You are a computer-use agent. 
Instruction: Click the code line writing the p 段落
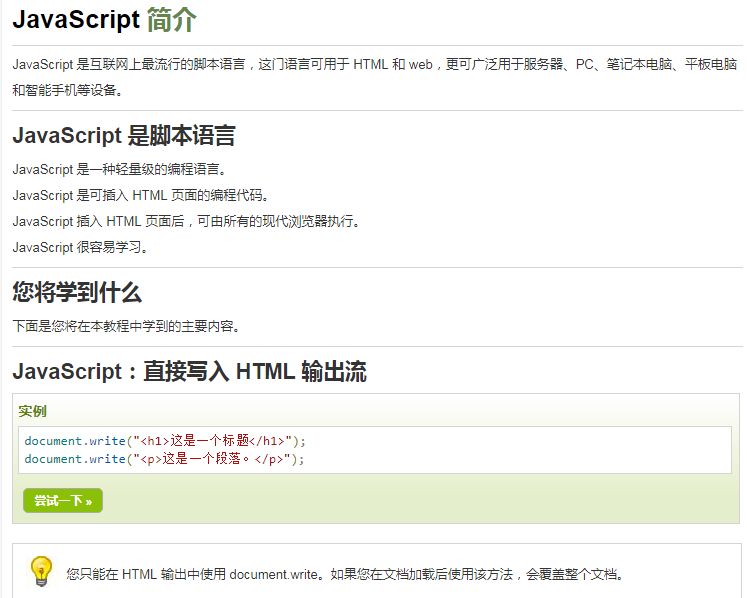(164, 459)
